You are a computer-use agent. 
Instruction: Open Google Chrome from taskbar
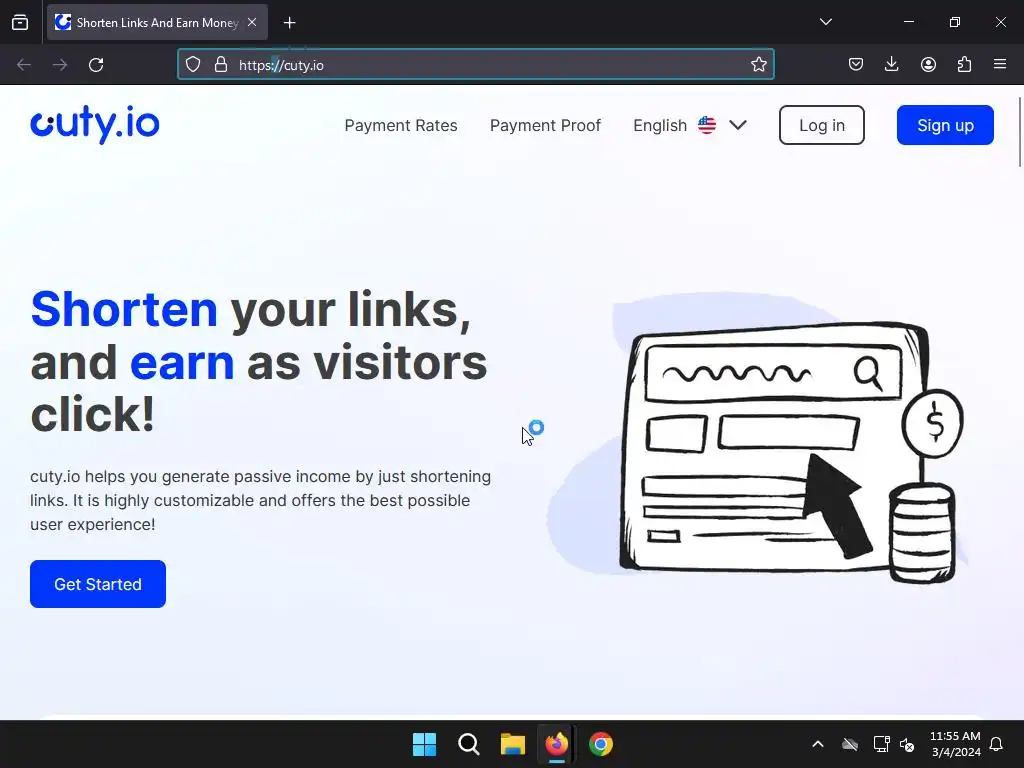601,744
